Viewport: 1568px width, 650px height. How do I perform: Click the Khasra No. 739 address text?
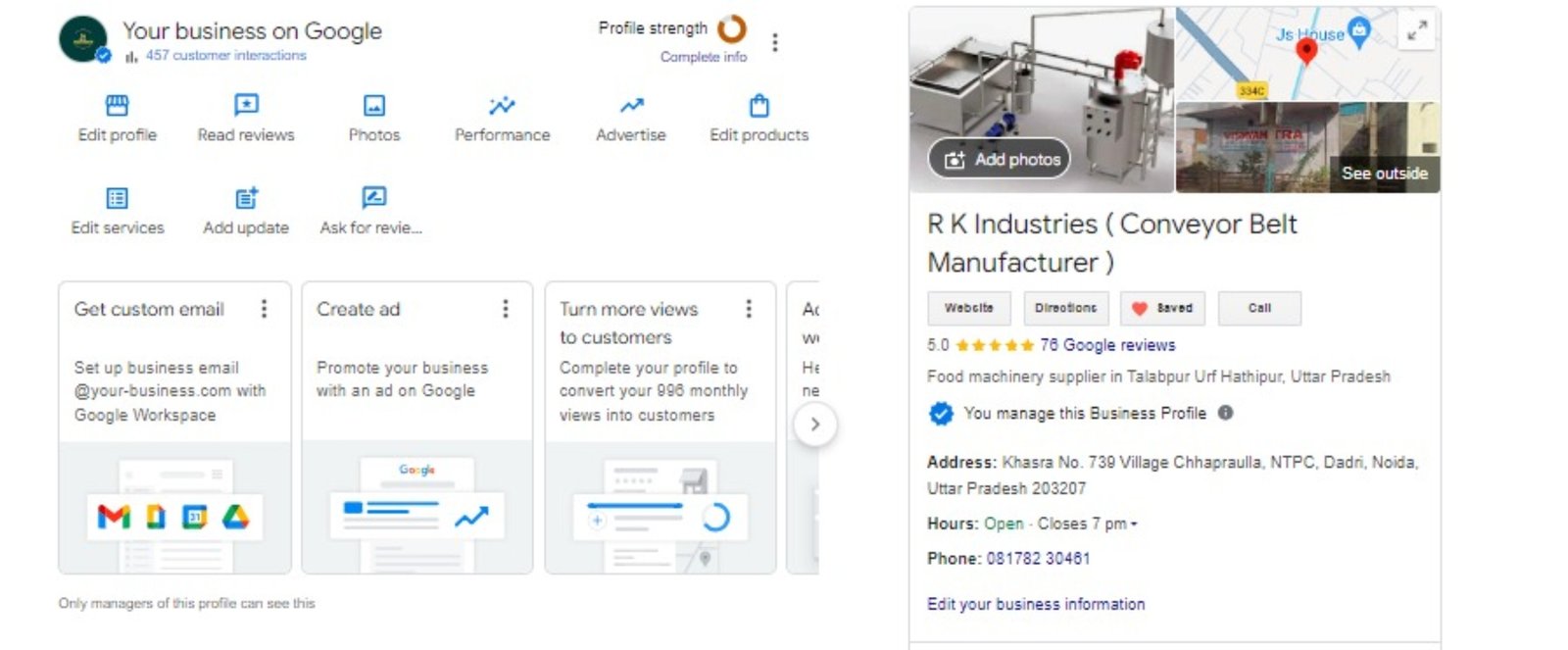pos(1173,475)
